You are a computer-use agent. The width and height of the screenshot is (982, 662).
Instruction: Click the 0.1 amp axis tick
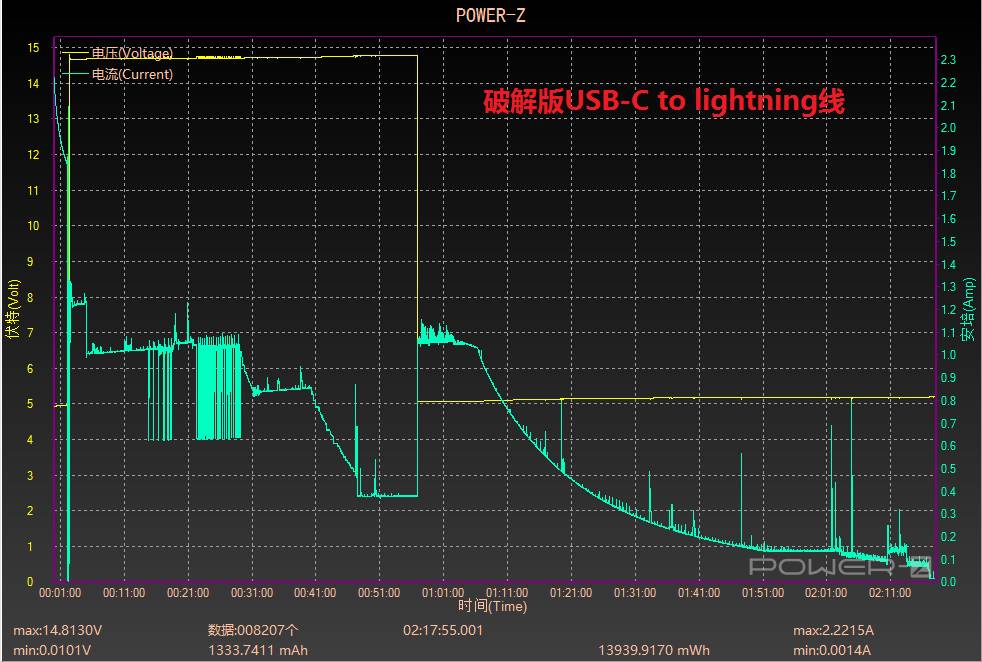click(948, 559)
